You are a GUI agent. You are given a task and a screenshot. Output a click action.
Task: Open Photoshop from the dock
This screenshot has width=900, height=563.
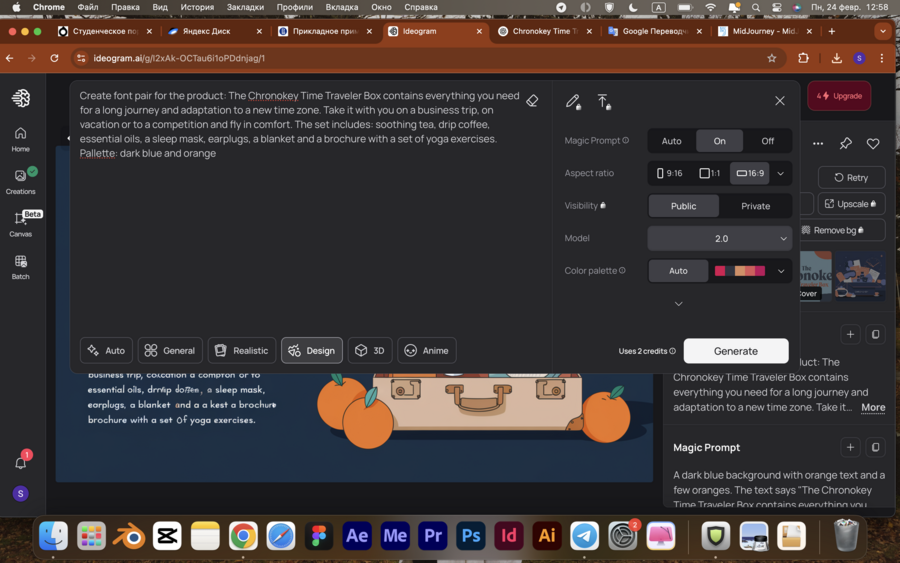(x=471, y=535)
